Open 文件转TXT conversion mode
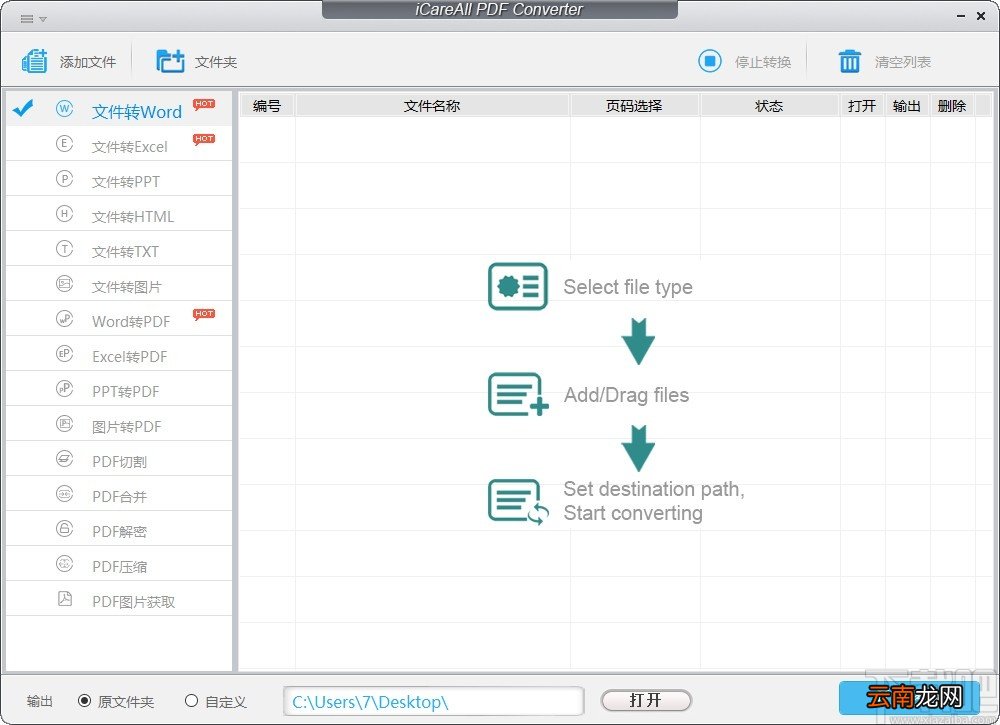1000x725 pixels. (x=119, y=249)
